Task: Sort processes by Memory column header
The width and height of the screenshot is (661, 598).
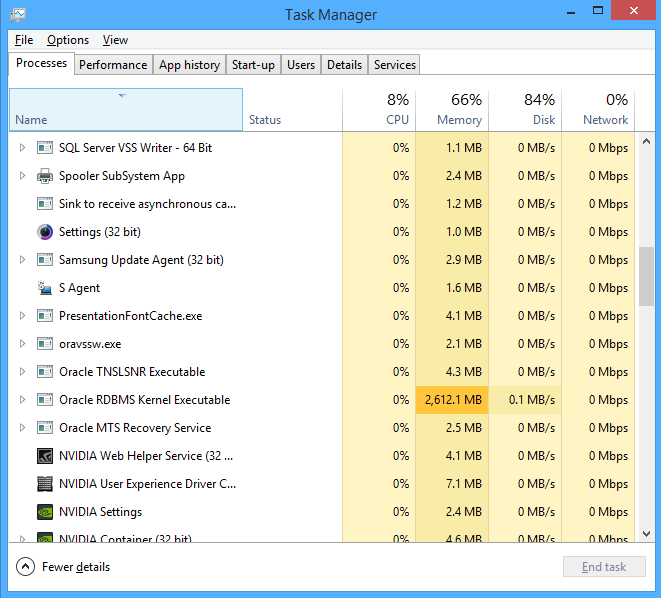Action: 452,110
